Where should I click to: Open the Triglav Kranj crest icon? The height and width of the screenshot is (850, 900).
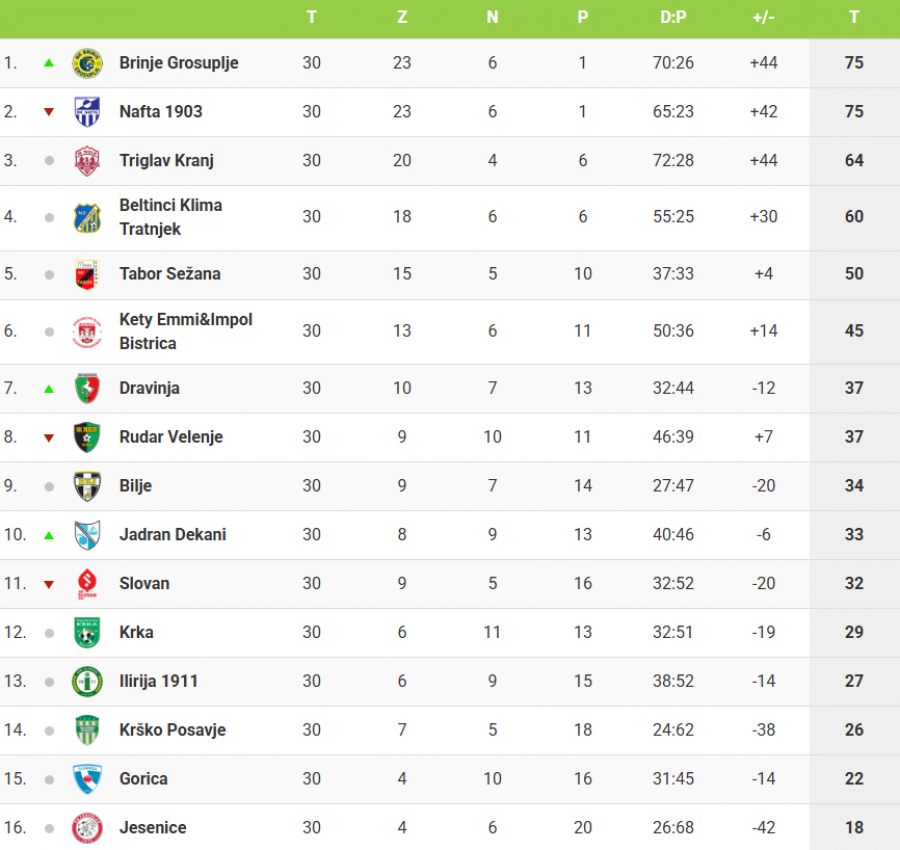click(87, 161)
